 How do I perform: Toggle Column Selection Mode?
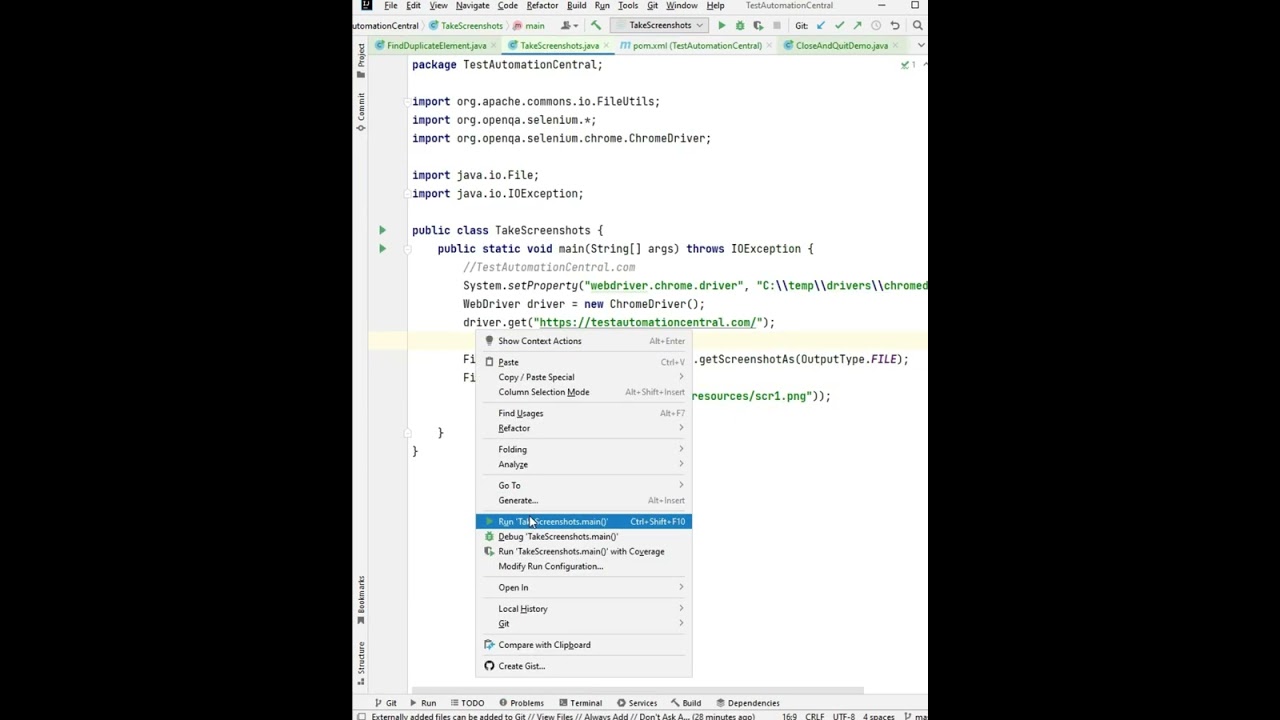pyautogui.click(x=583, y=392)
